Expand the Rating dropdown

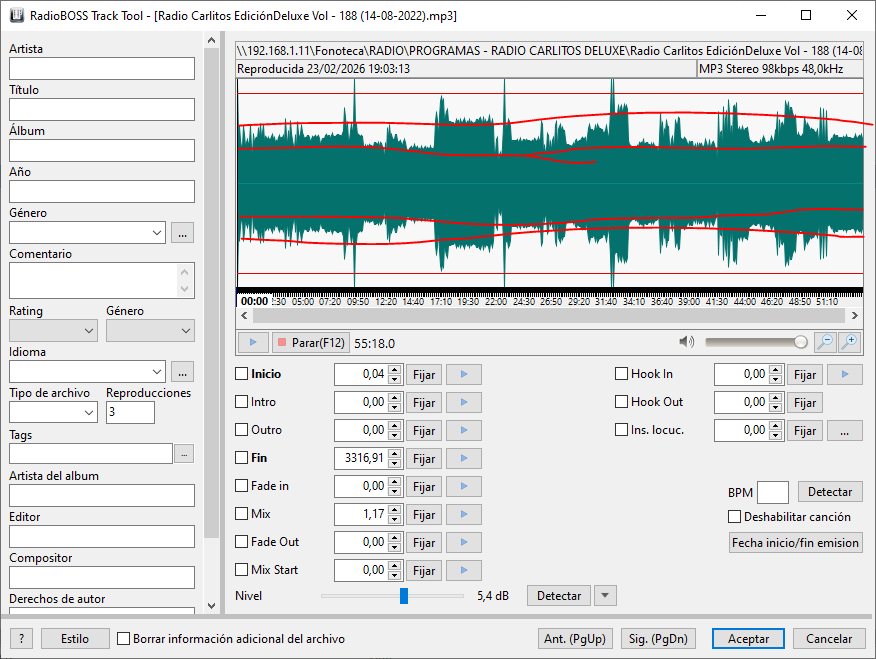tap(52, 330)
